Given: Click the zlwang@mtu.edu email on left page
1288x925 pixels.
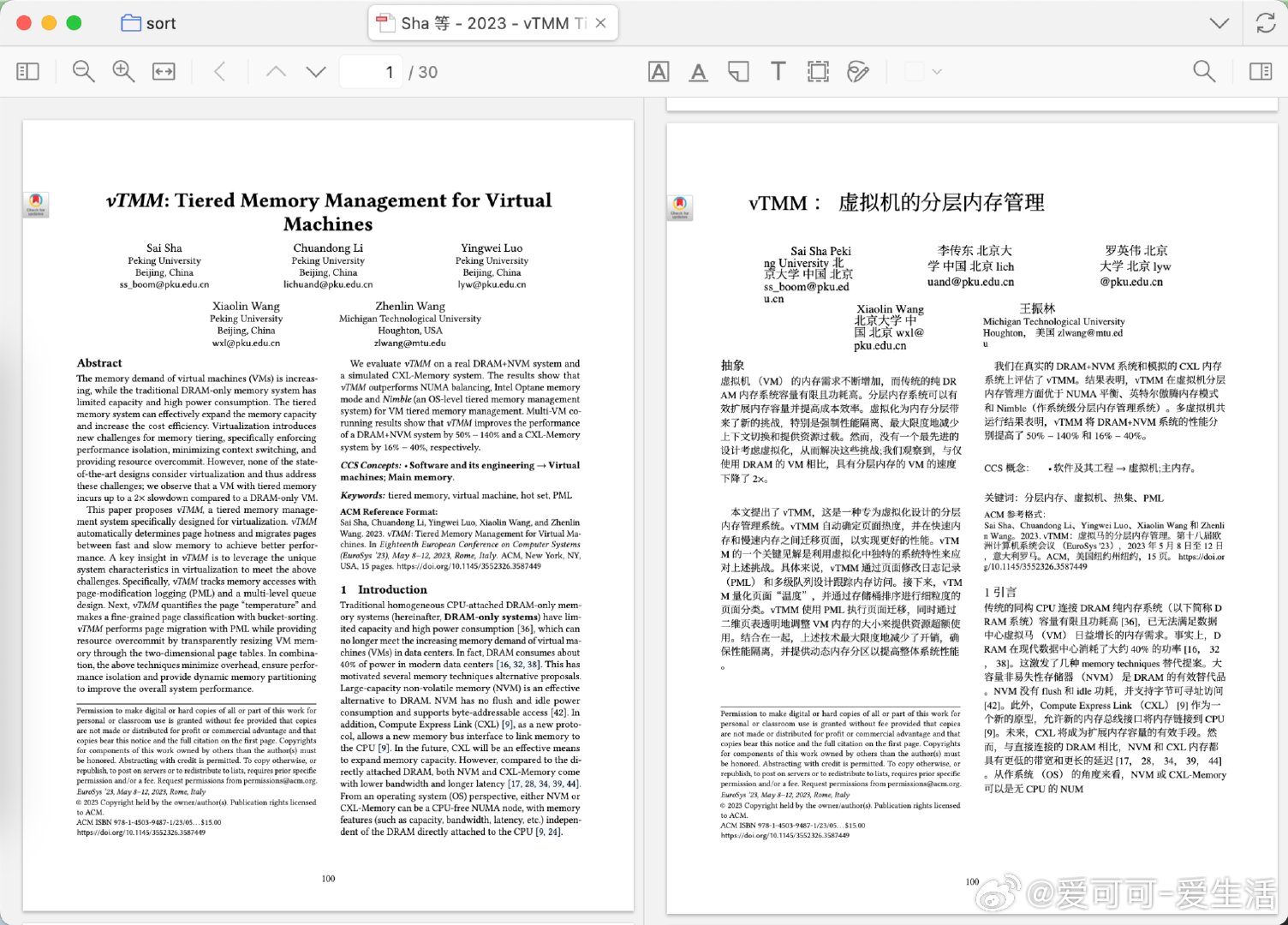Looking at the screenshot, I should coord(410,343).
